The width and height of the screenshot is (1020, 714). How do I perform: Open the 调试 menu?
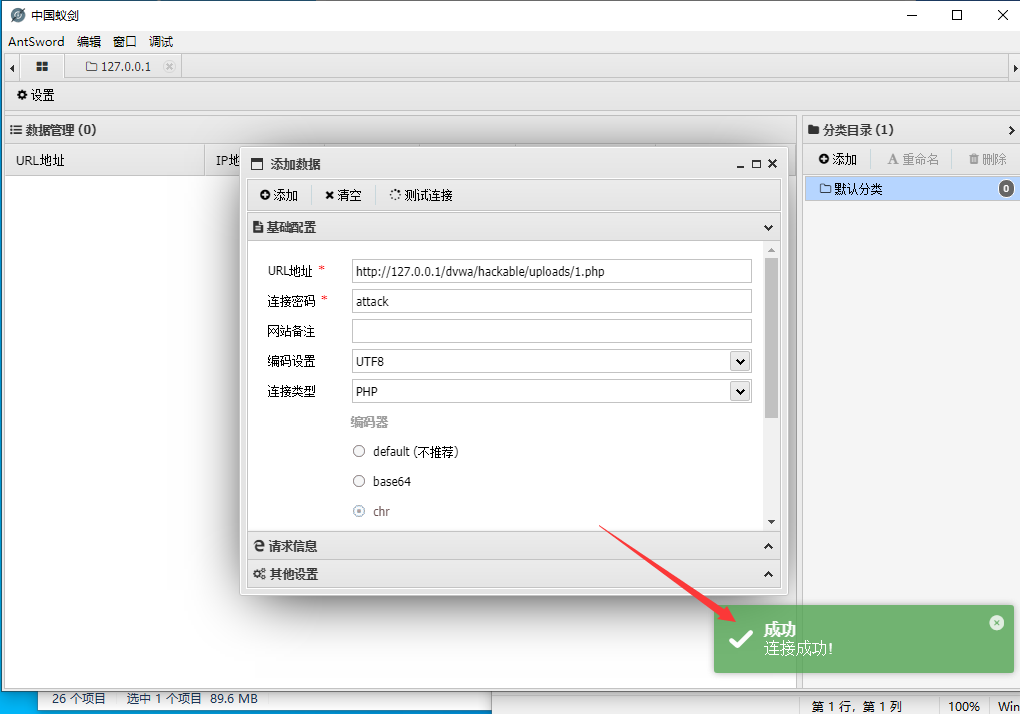pyautogui.click(x=161, y=42)
